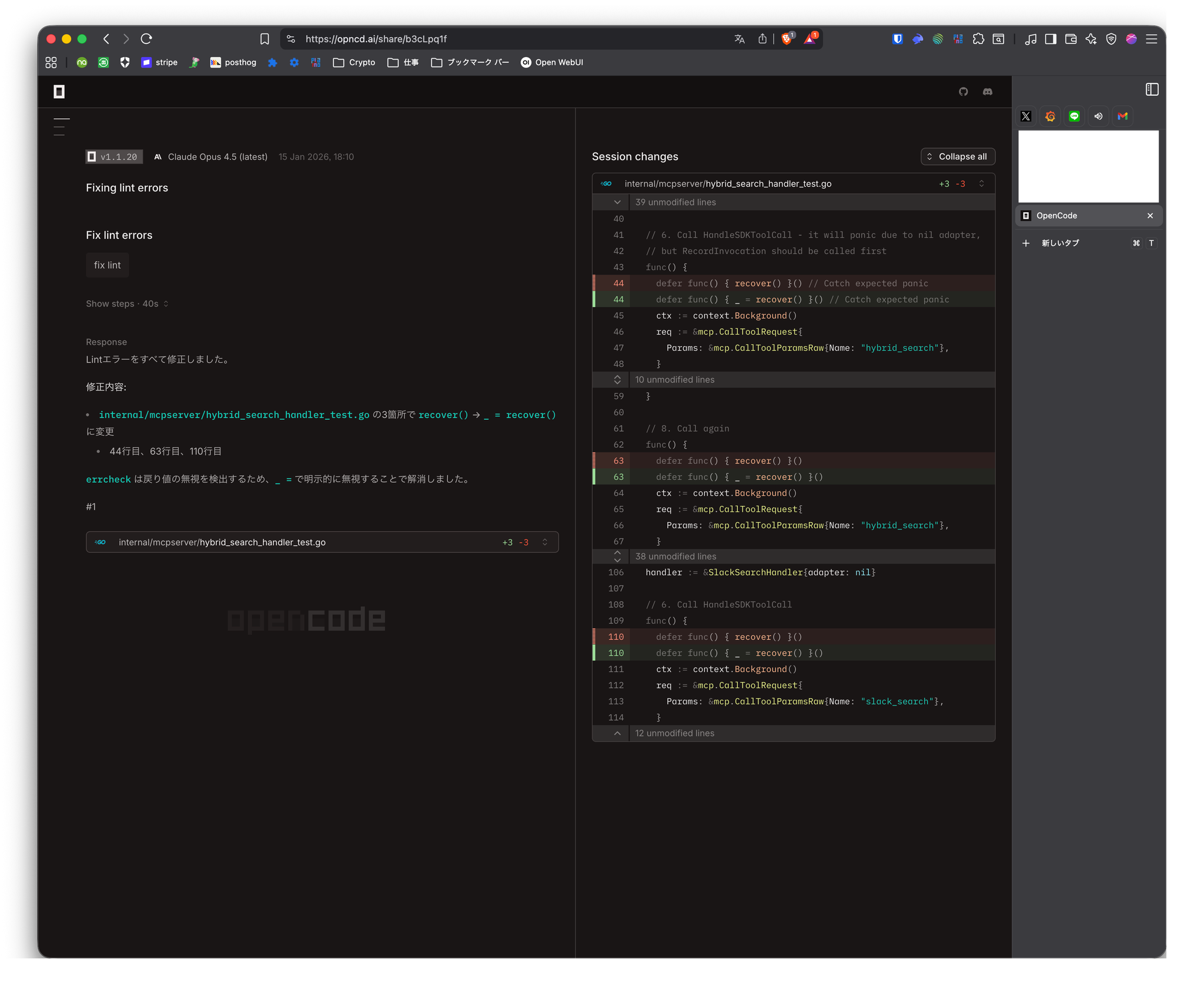Open the Gmail pinned sidebar tab

pyautogui.click(x=1122, y=116)
